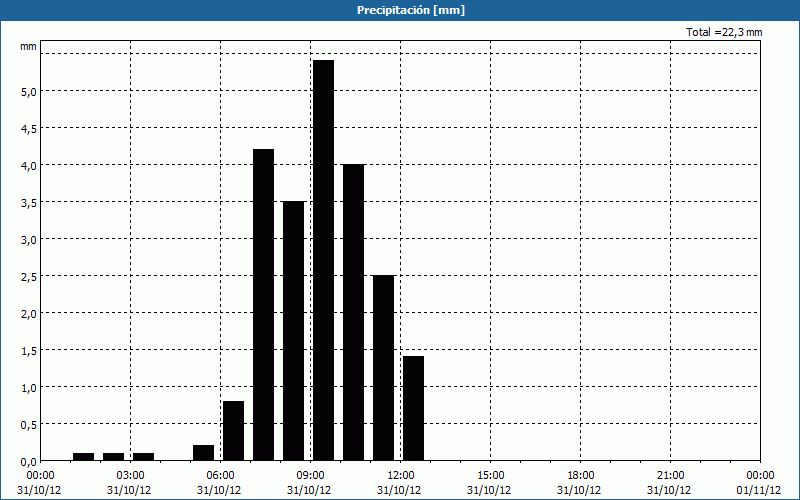Click the 'Precipitación [mm]' chart title
The width and height of the screenshot is (800, 500).
click(411, 10)
